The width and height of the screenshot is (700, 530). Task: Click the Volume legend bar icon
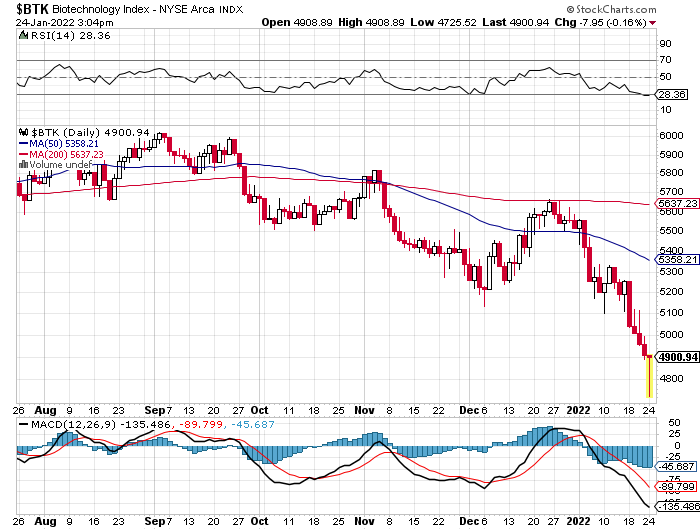(23, 164)
